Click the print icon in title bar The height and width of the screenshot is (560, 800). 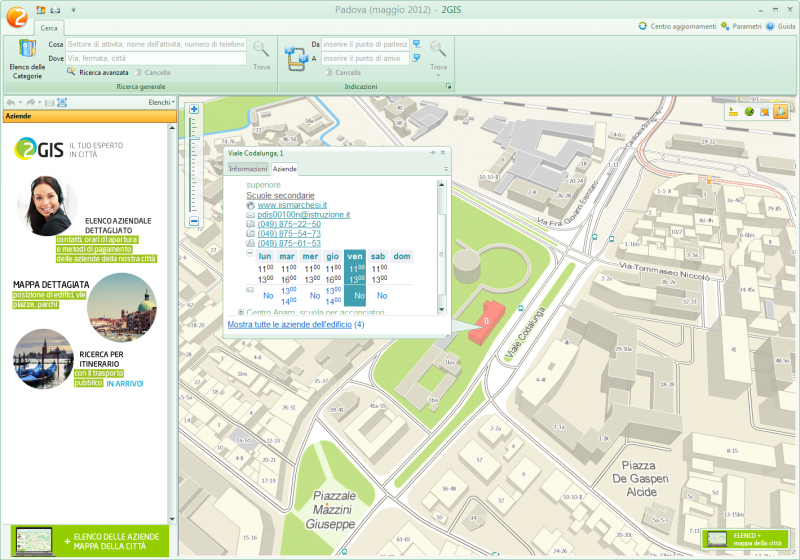click(56, 9)
